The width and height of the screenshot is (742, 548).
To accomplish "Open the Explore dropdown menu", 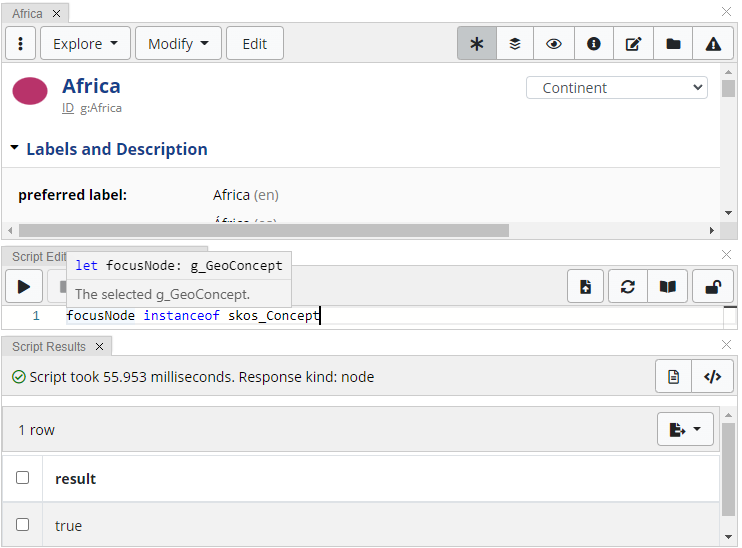I will tap(85, 44).
